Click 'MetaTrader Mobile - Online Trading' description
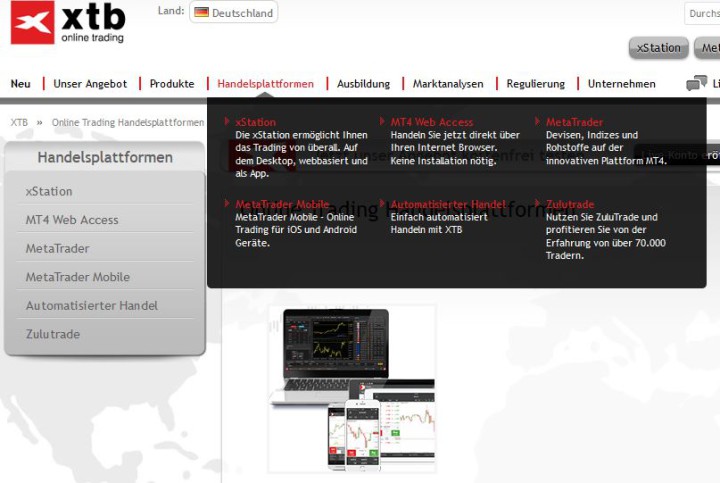The image size is (720, 483). tap(296, 230)
